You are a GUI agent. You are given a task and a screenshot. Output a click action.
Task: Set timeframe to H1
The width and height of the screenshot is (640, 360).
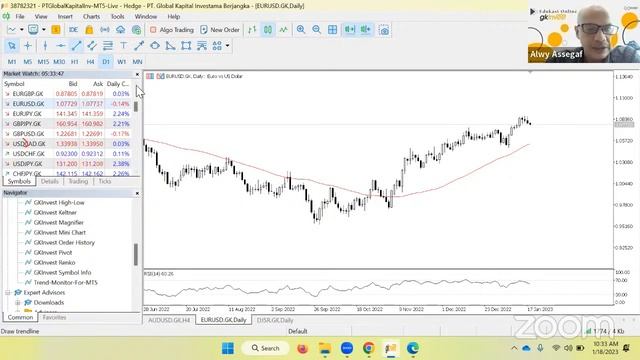point(74,62)
